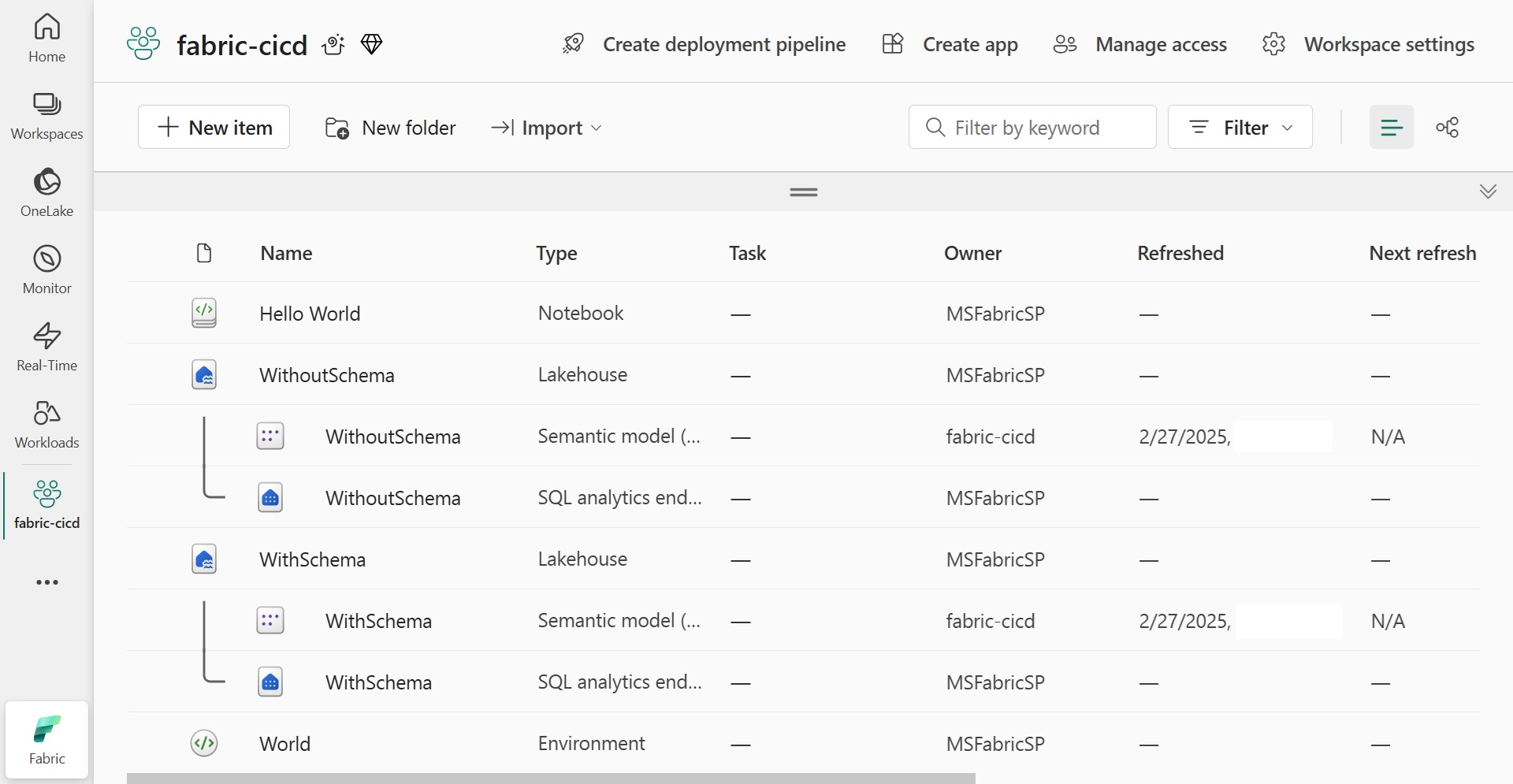Open the World environment name

285,744
